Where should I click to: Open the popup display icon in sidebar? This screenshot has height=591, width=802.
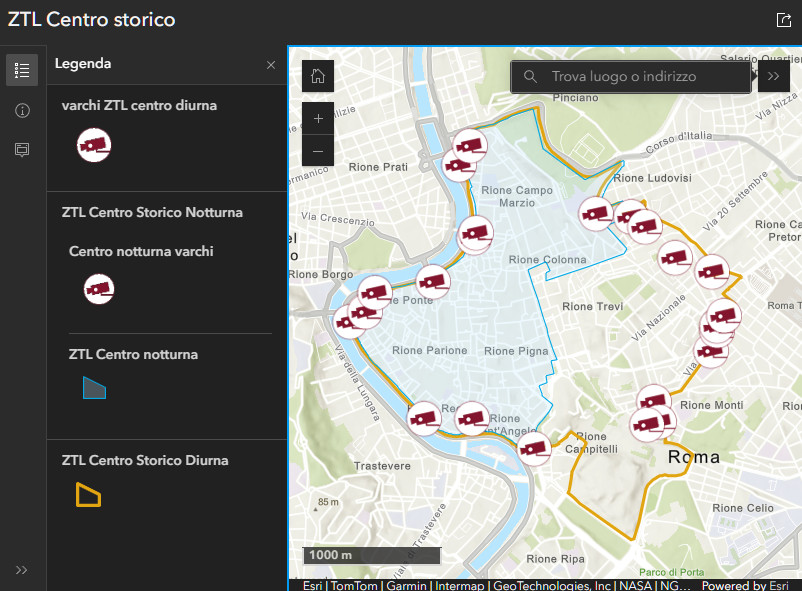tap(22, 149)
